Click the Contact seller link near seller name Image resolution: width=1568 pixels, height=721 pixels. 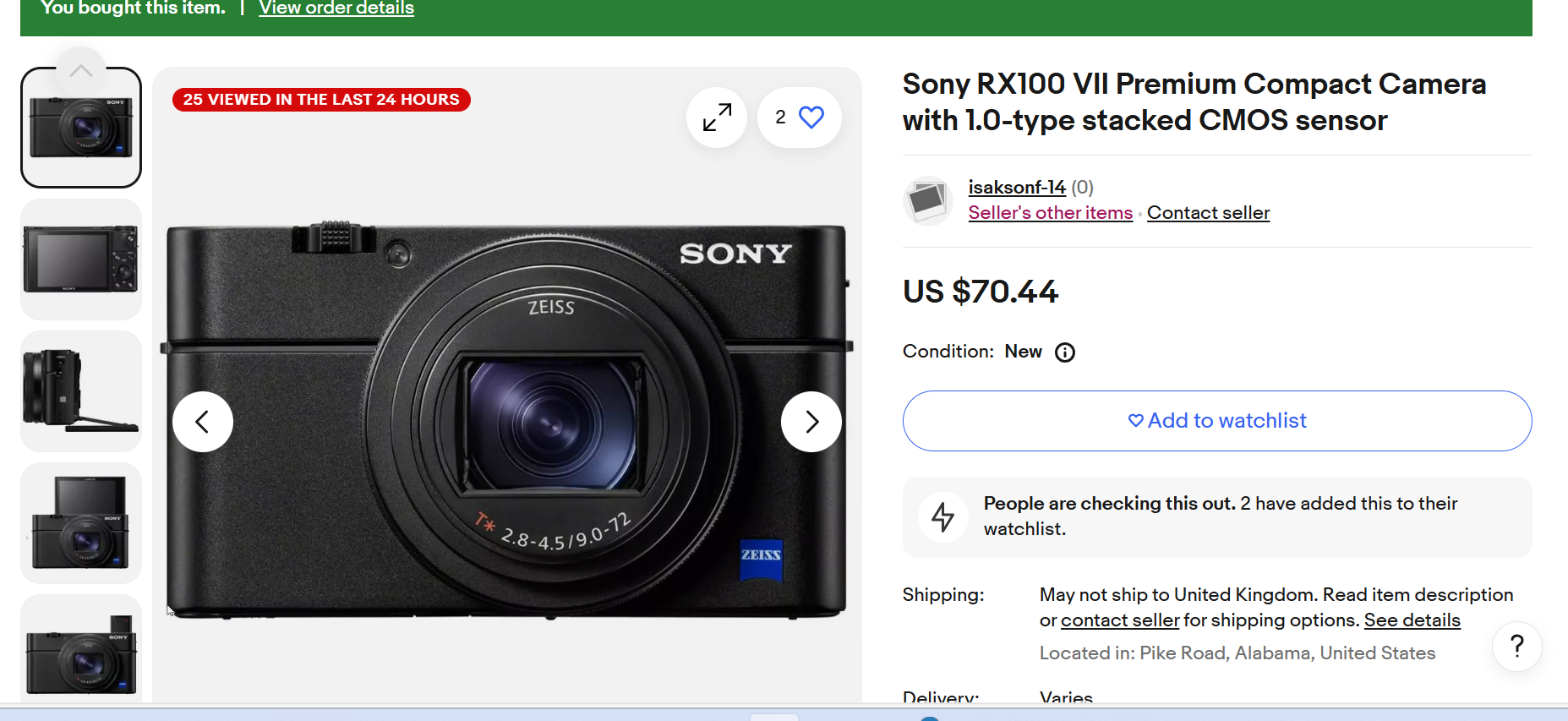(x=1208, y=213)
